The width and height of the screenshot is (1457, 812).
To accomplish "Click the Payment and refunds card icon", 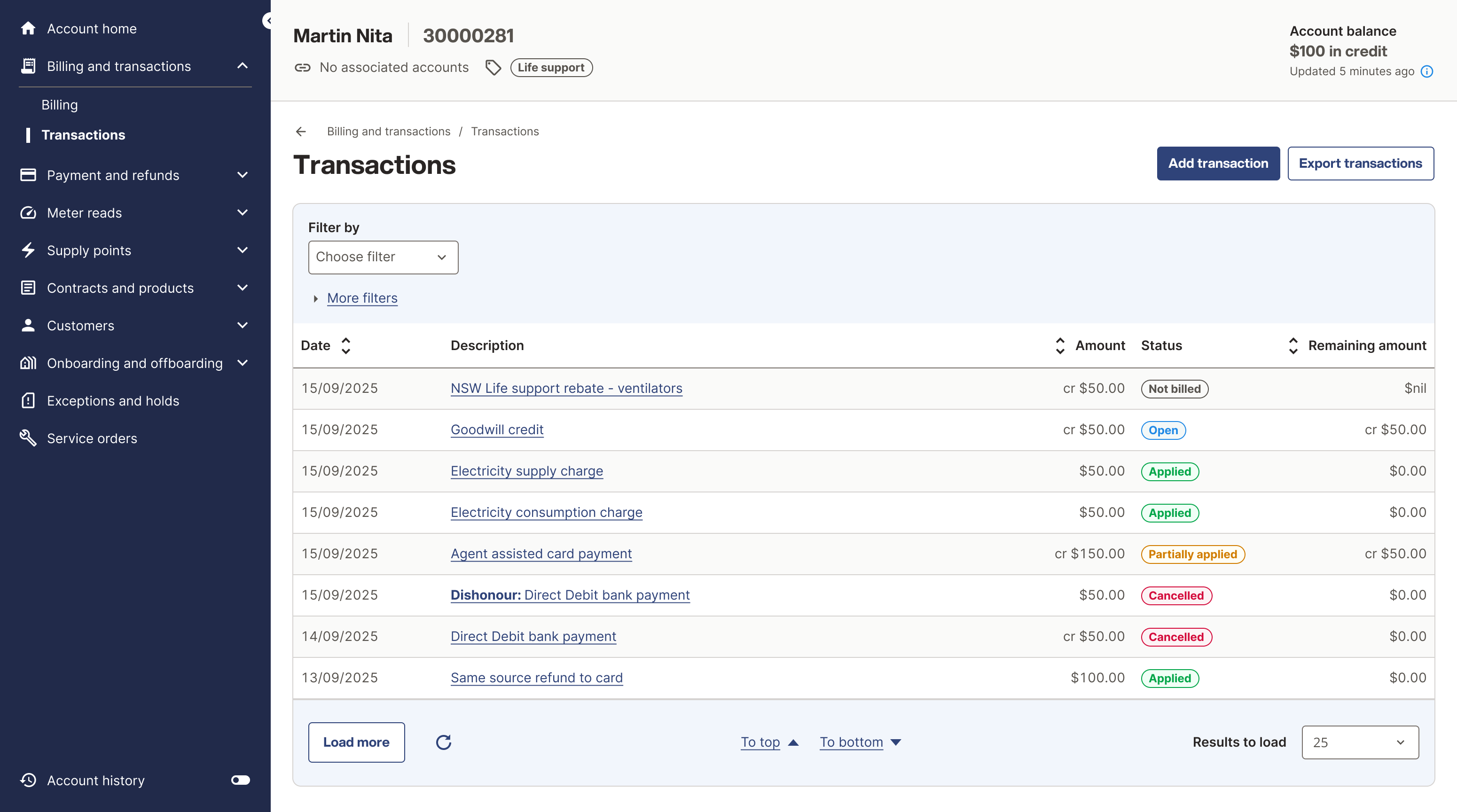I will (x=28, y=175).
